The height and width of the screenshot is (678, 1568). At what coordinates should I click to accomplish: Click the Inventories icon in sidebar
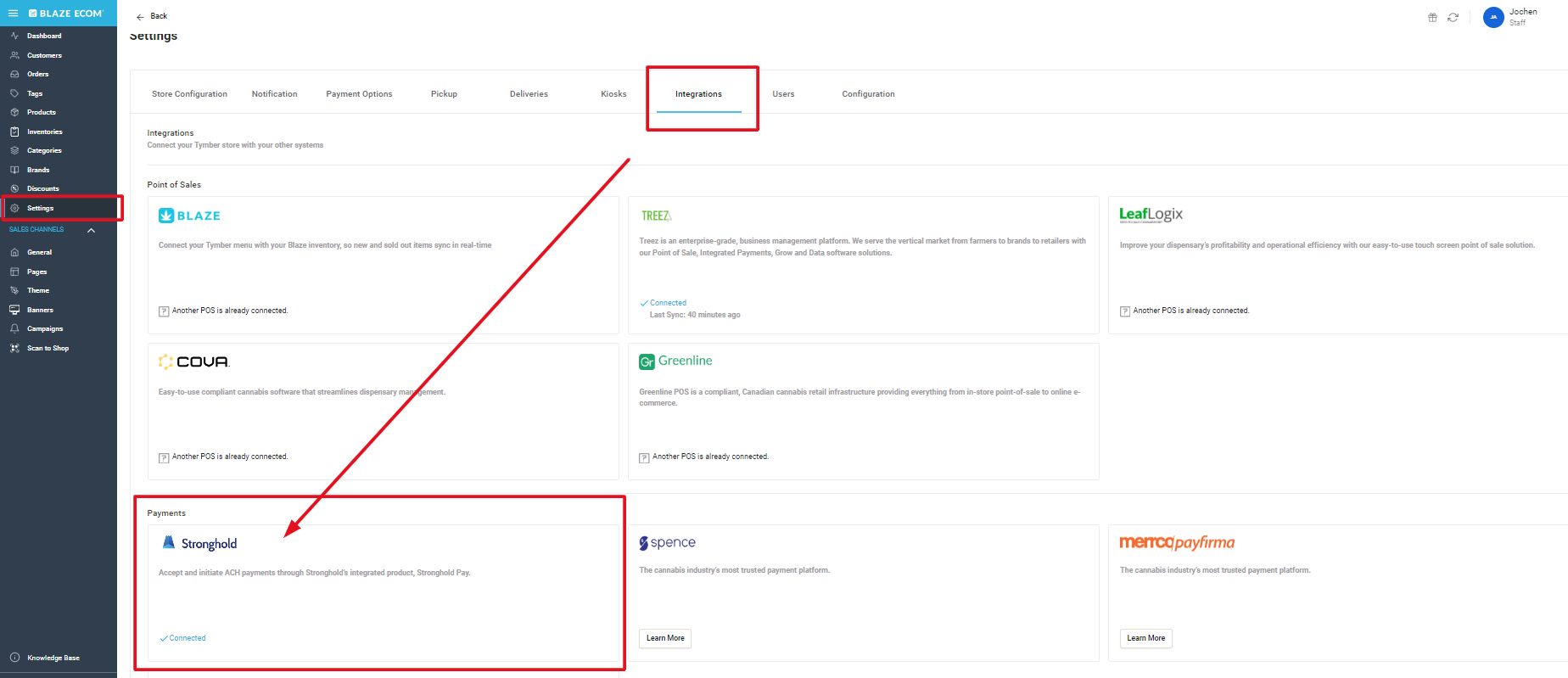[14, 132]
